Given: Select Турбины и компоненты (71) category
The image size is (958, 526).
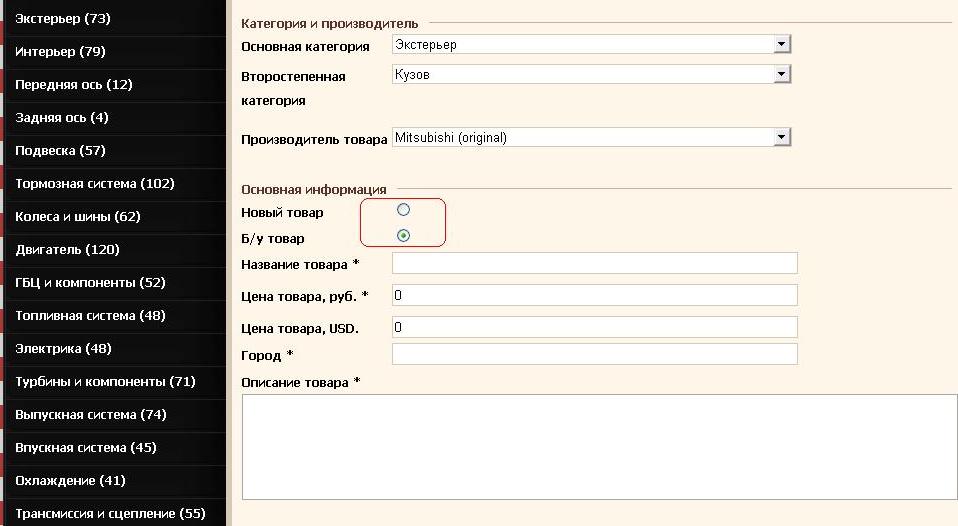Looking at the screenshot, I should [105, 382].
